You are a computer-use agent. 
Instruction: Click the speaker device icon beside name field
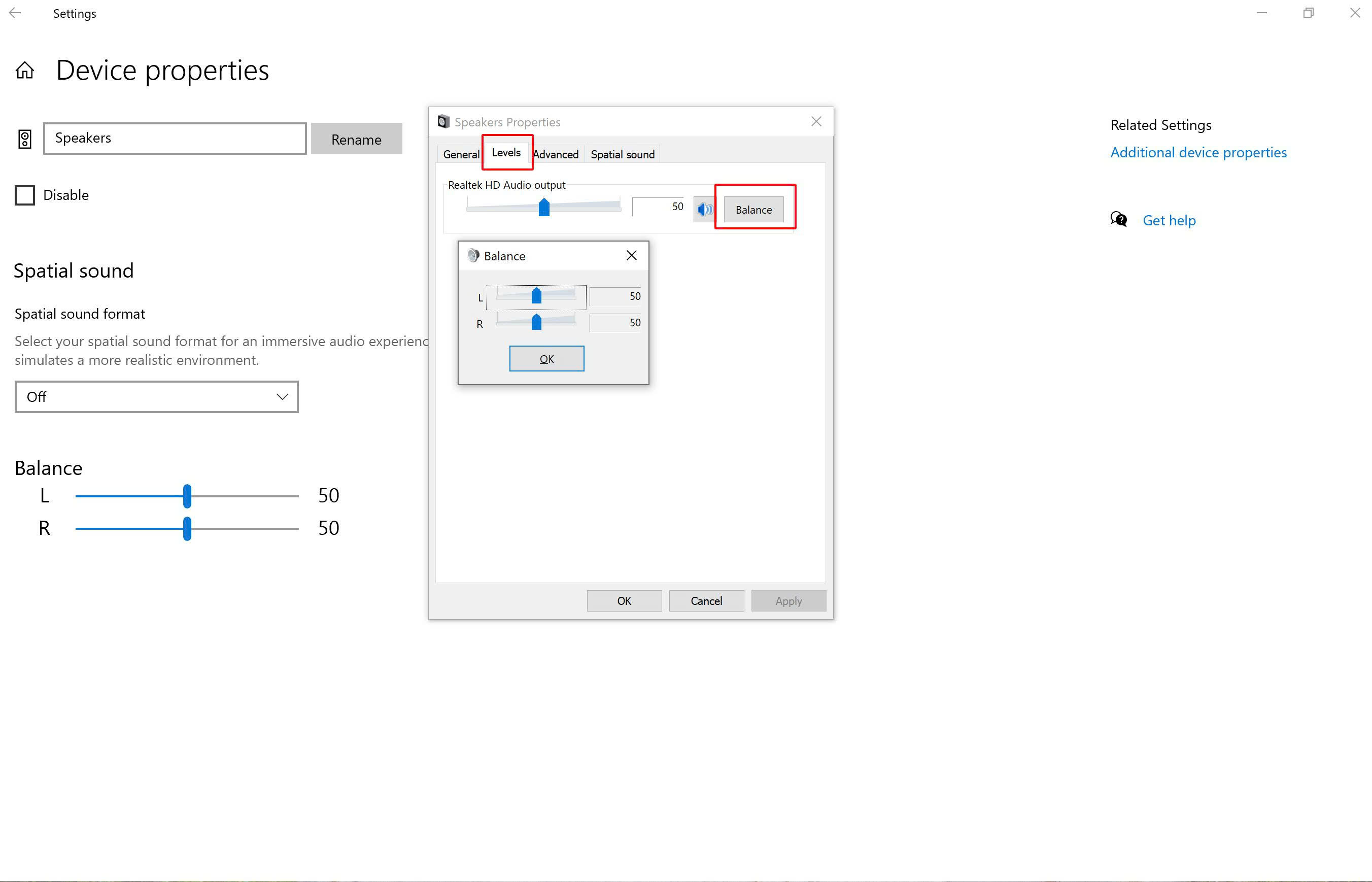click(x=25, y=139)
